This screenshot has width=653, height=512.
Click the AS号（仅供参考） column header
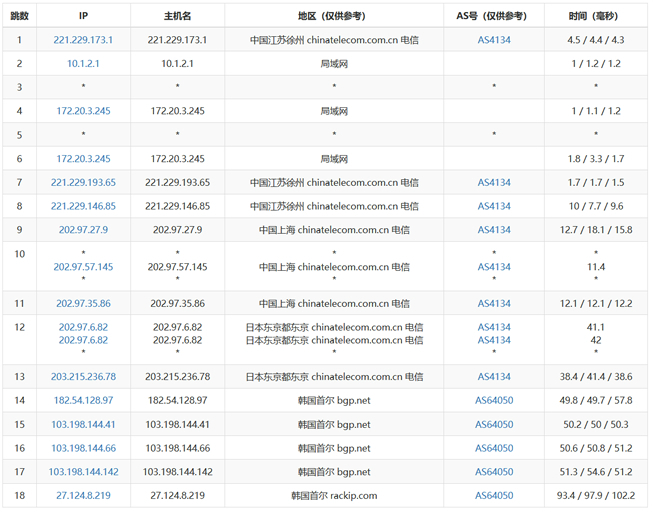click(494, 17)
